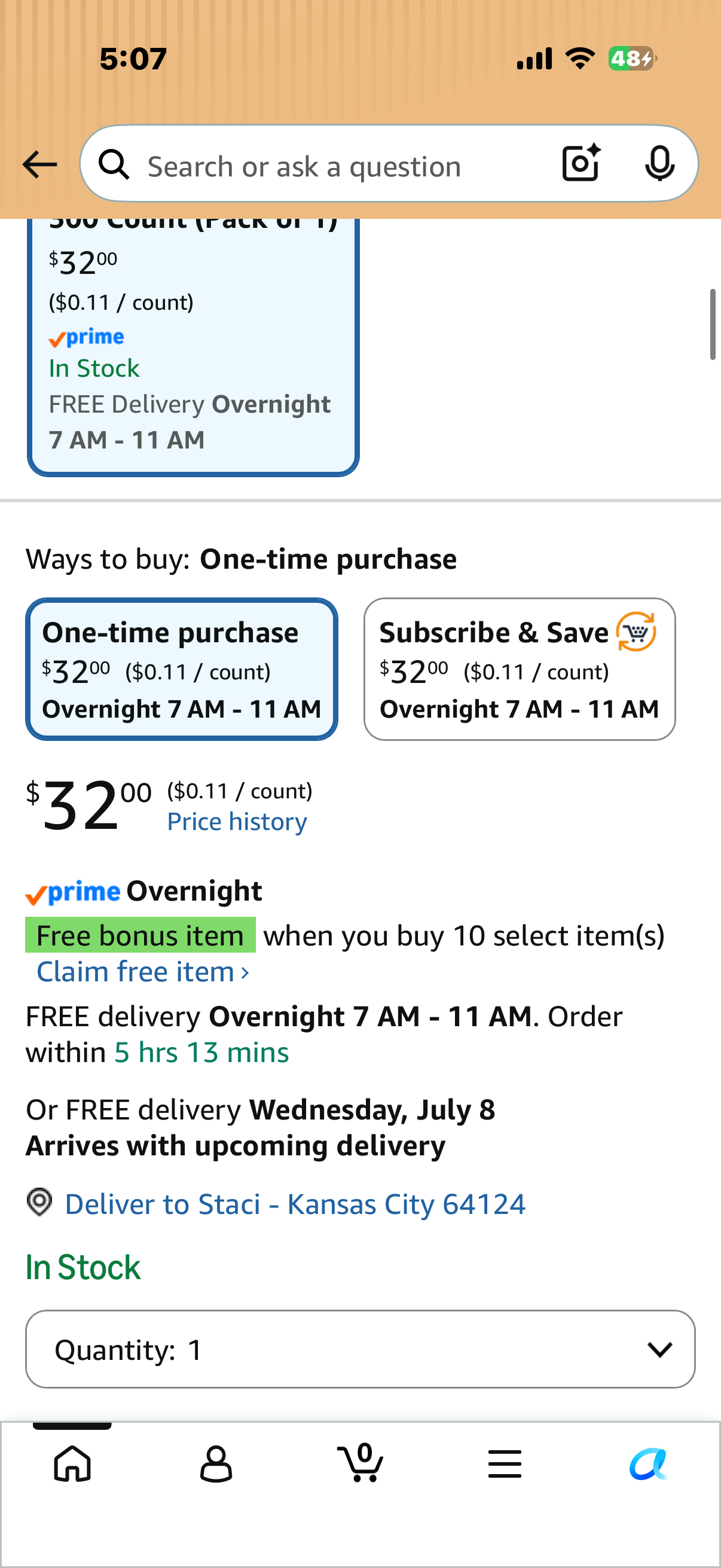Click the page scrollbar indicator
The image size is (721, 1568).
coord(713,325)
